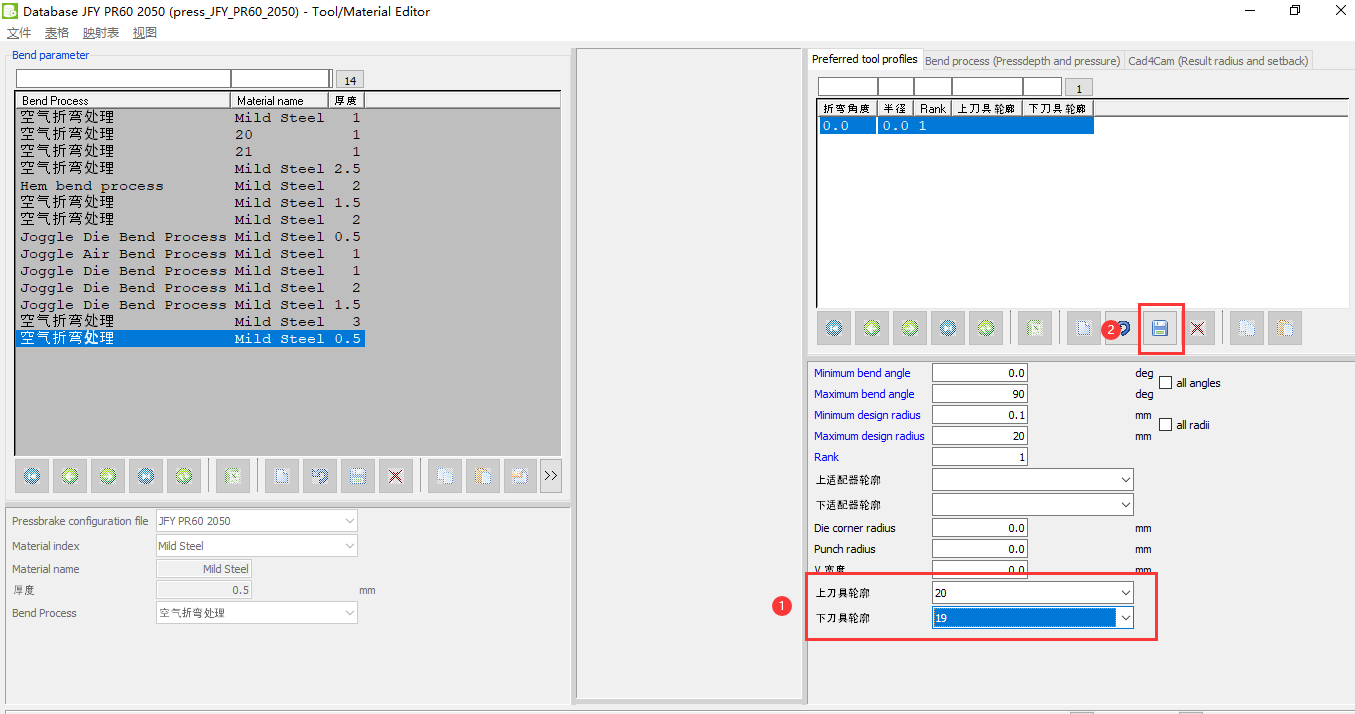Open the 下刀具轮廓 dropdown showing 19
This screenshot has height=714, width=1355.
[x=1125, y=618]
